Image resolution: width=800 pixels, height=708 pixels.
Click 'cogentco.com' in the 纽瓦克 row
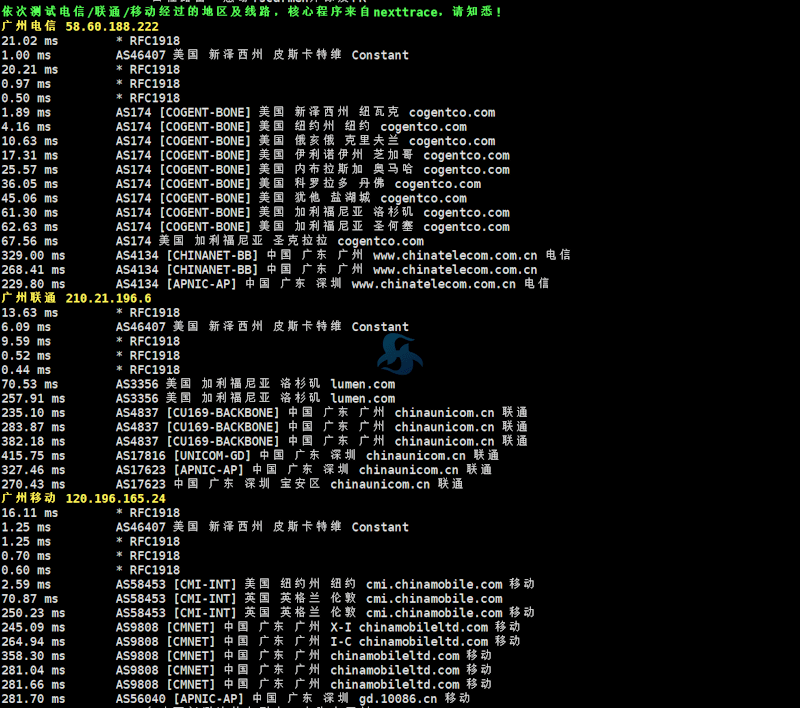[x=452, y=112]
